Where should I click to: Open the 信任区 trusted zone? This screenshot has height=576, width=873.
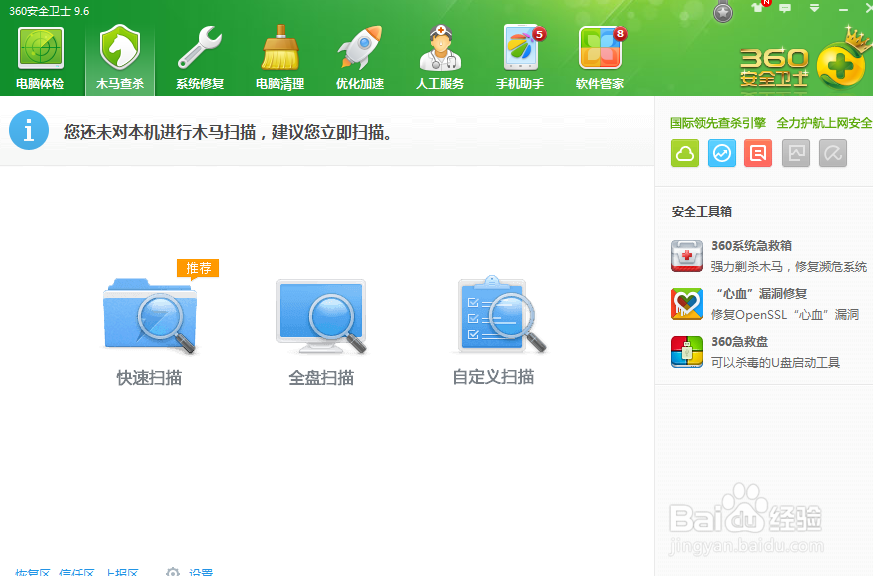tap(77, 572)
